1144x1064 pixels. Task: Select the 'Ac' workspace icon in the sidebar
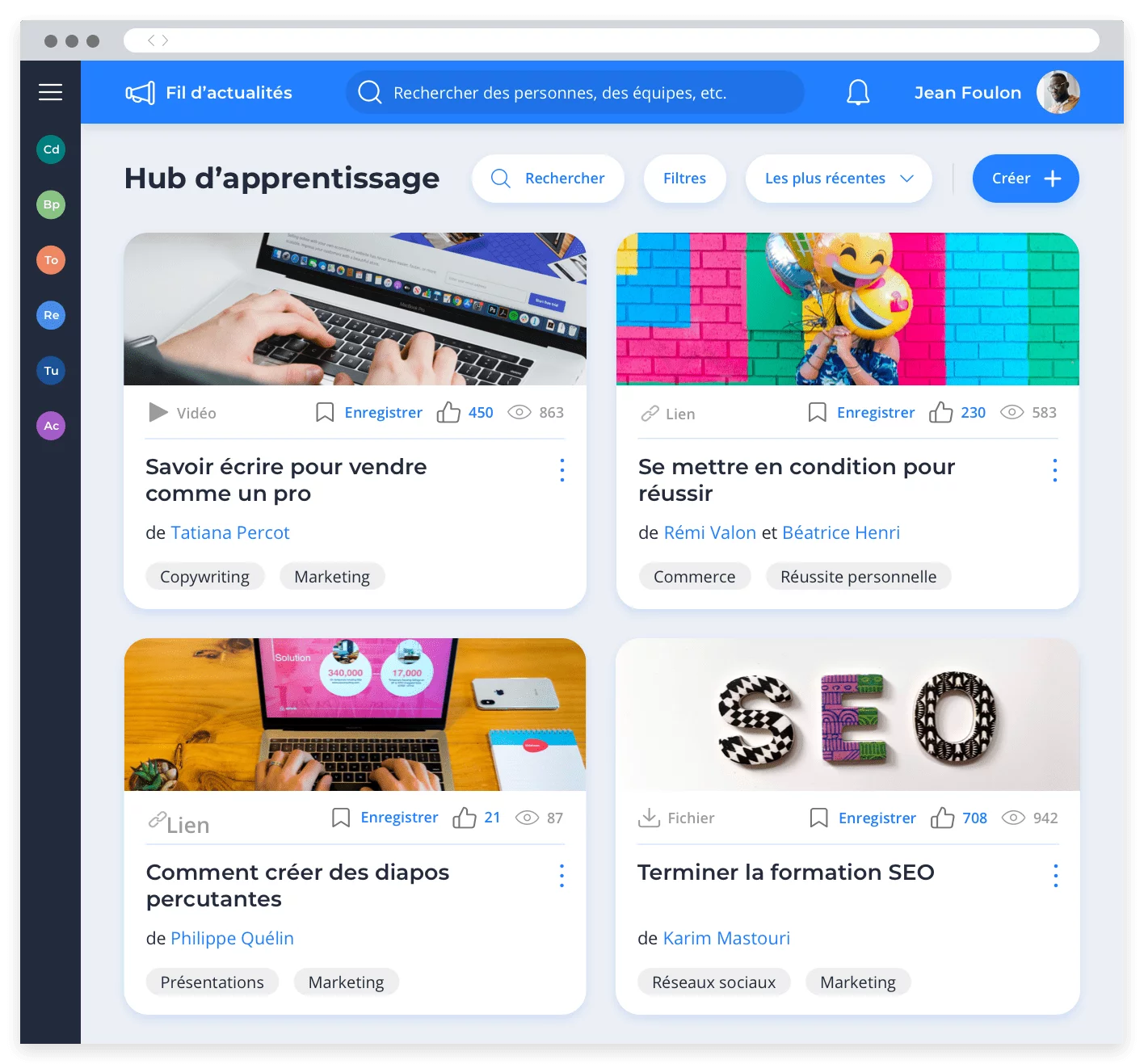[50, 425]
